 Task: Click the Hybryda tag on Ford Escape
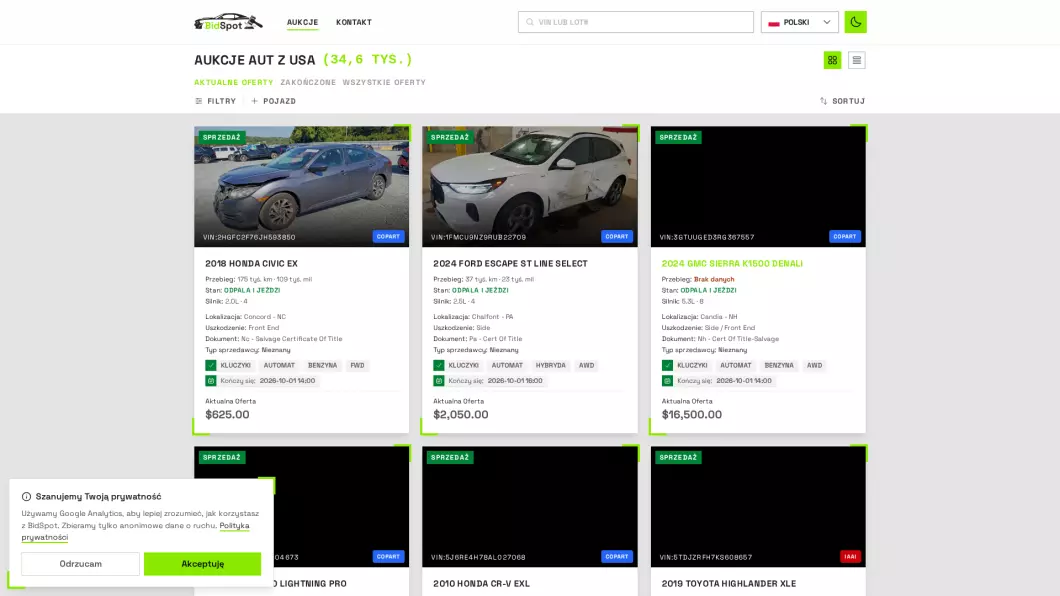pos(550,366)
